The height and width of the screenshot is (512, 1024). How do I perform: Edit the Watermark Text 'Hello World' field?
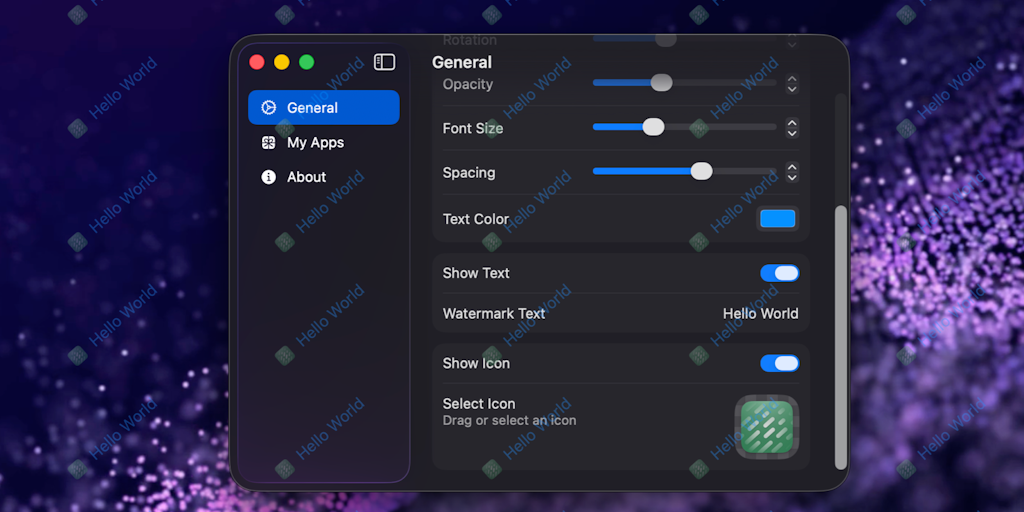tap(760, 314)
